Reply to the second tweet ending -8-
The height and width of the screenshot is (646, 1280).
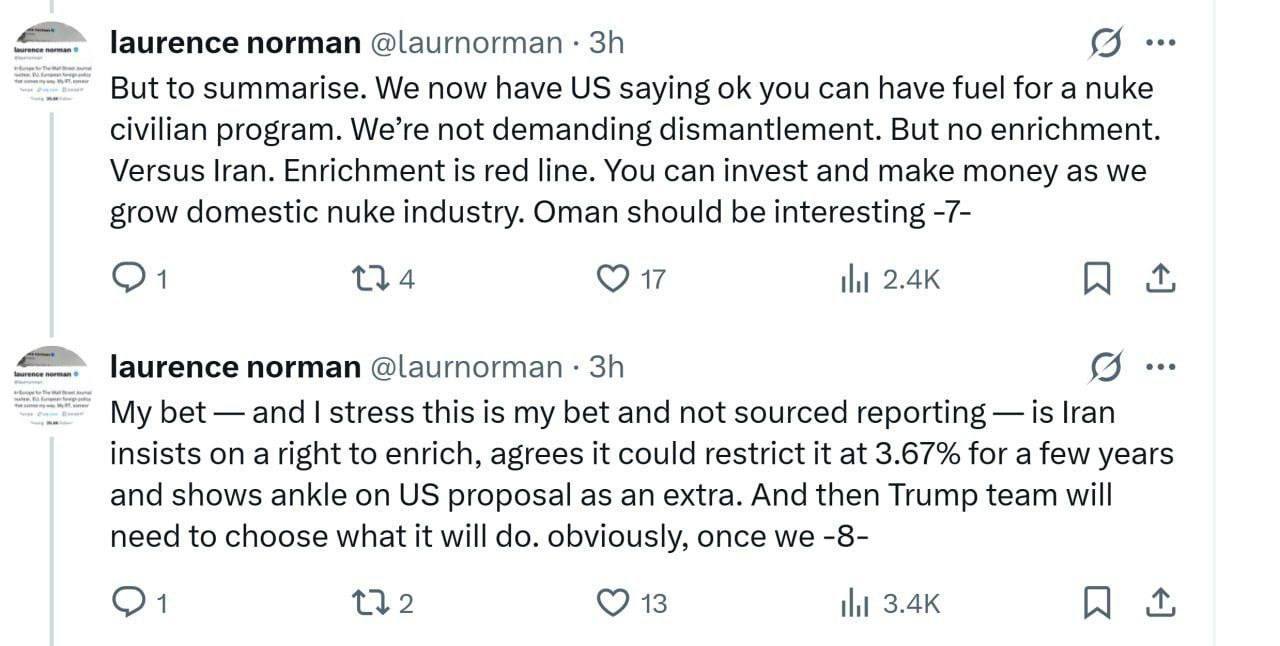[x=128, y=603]
